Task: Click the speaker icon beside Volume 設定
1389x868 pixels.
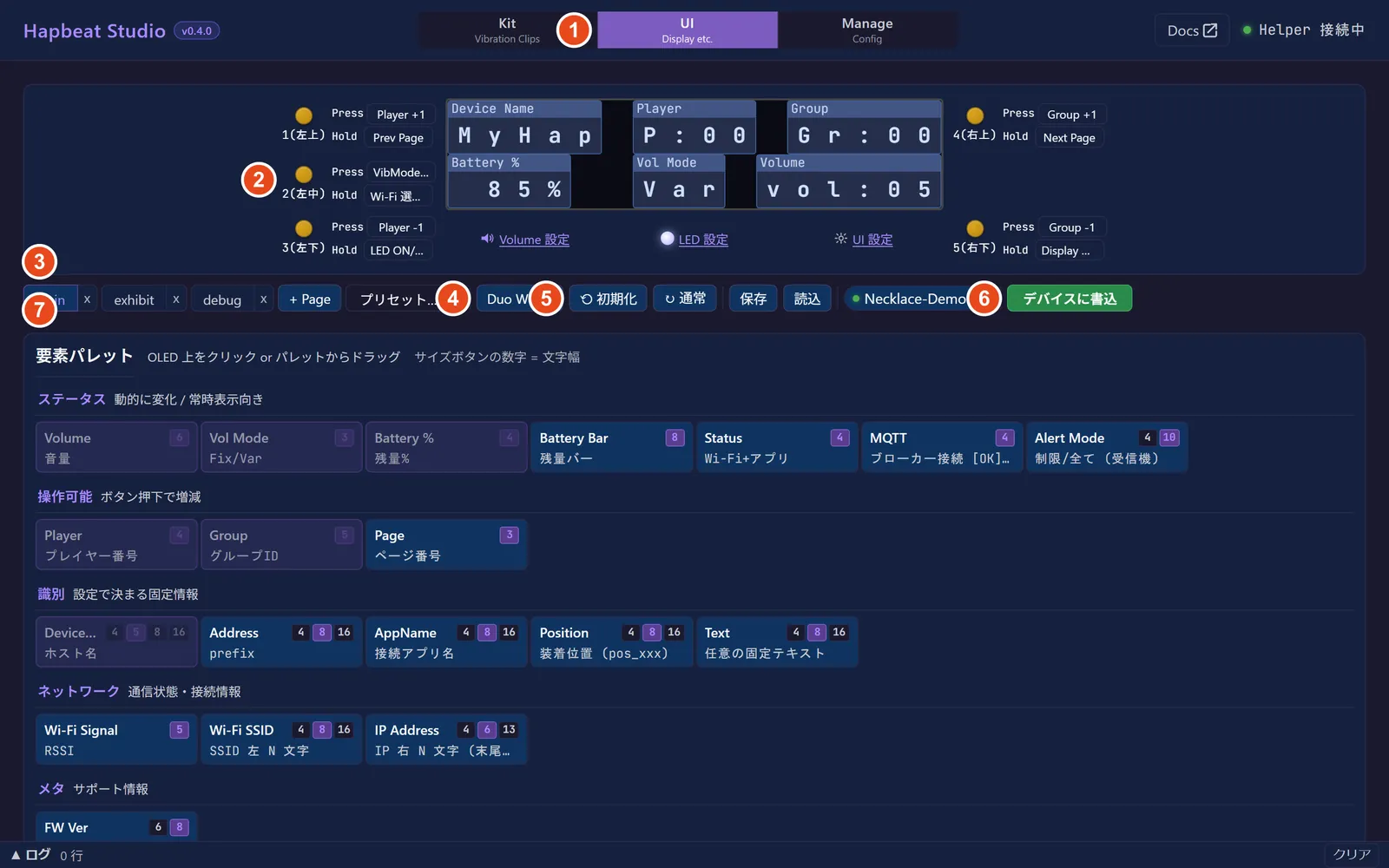Action: click(487, 239)
